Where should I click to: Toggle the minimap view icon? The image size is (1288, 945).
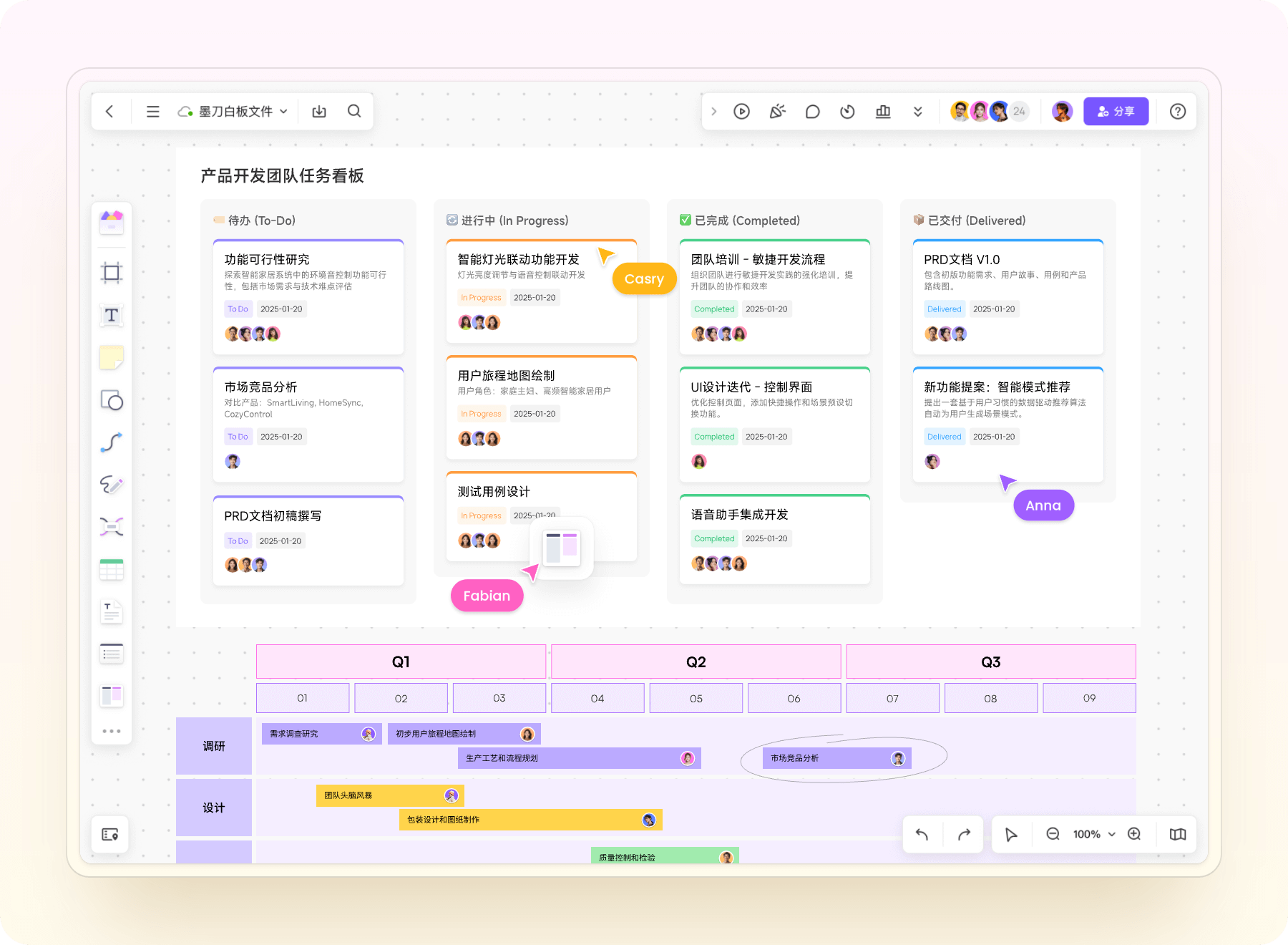click(x=1177, y=834)
